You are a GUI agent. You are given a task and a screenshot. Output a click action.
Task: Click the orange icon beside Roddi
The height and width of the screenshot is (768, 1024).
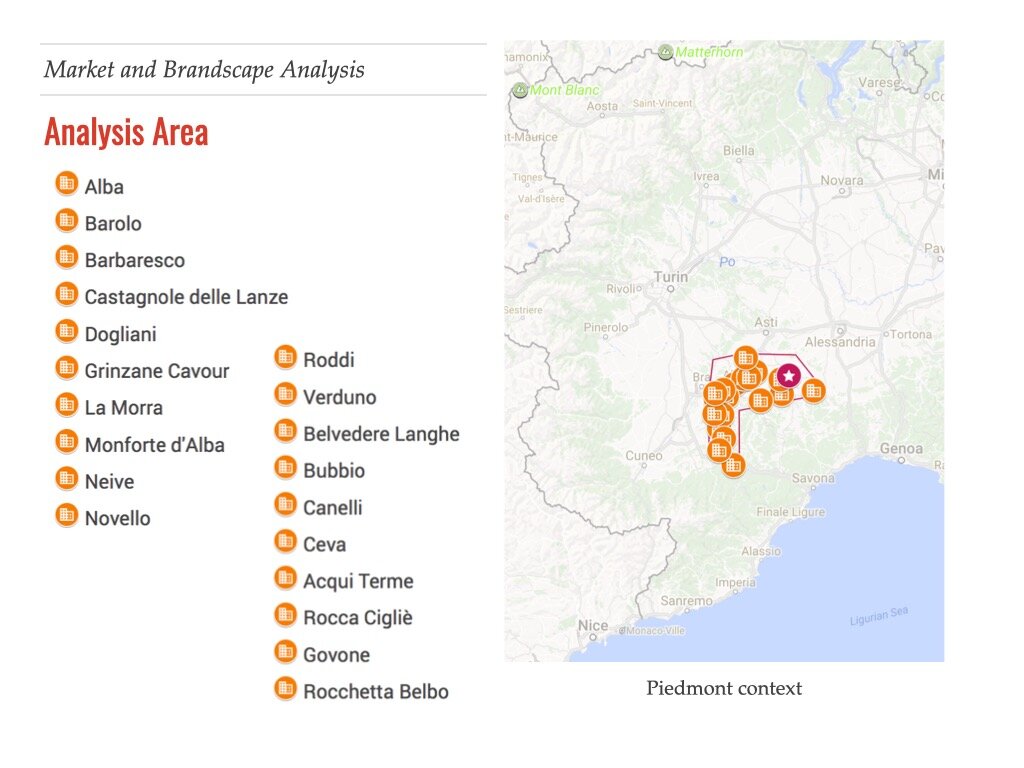(285, 357)
